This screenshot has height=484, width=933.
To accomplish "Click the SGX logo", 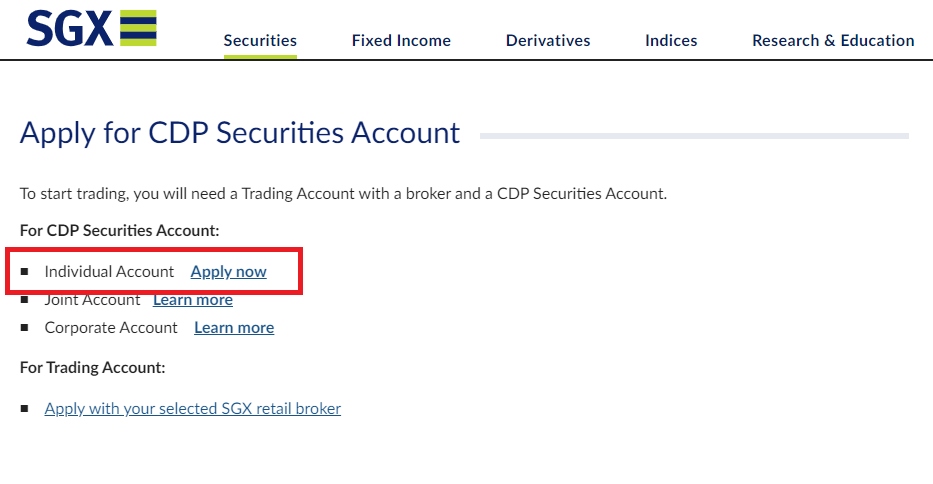I will point(91,28).
